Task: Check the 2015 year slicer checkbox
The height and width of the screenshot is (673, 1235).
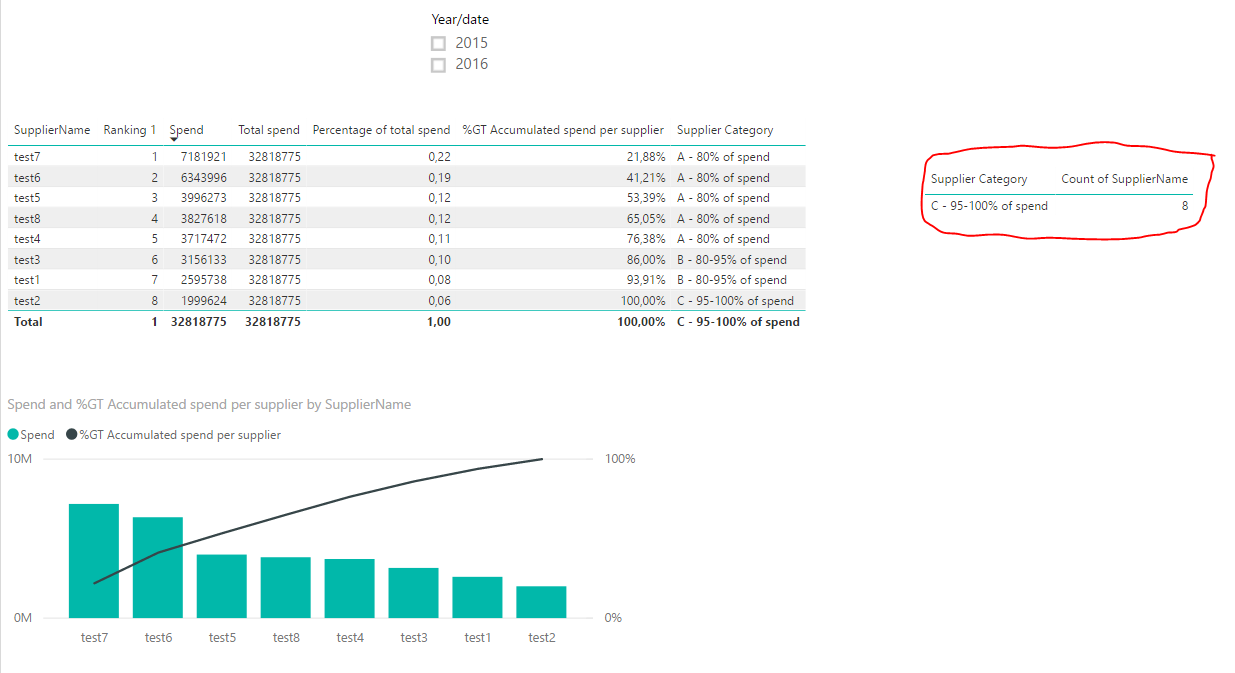Action: click(x=438, y=43)
